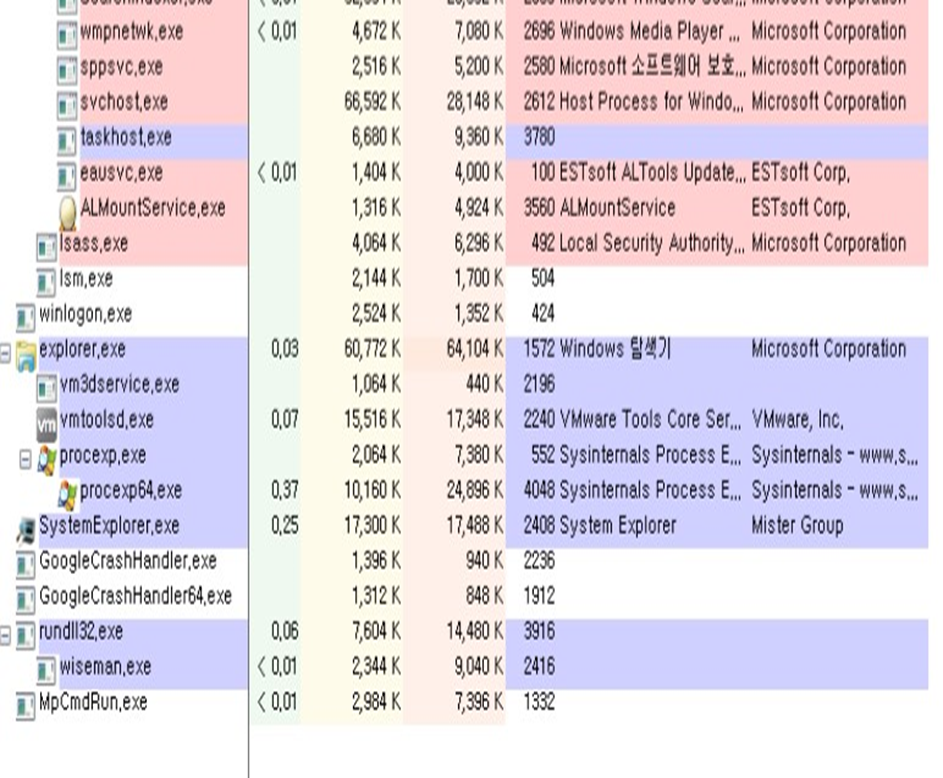The height and width of the screenshot is (778, 943).
Task: Select the SystemExplorer.exe process name
Action: (109, 526)
